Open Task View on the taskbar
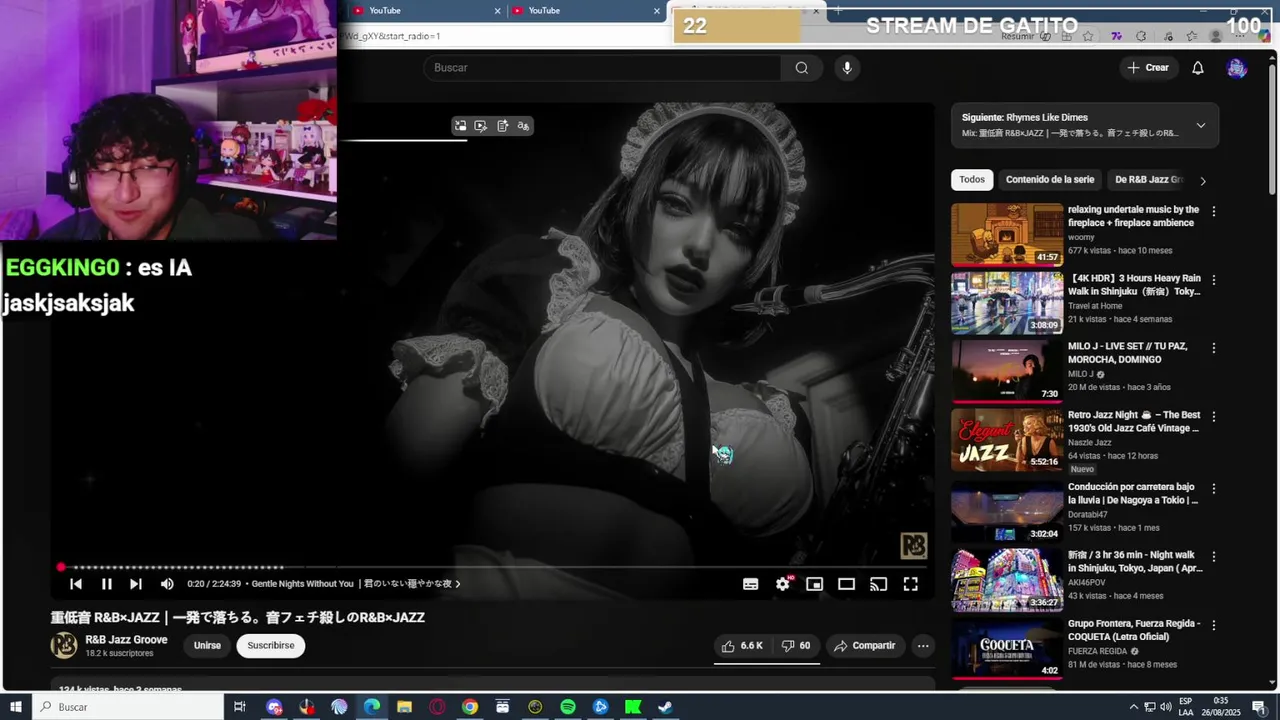 [x=240, y=707]
